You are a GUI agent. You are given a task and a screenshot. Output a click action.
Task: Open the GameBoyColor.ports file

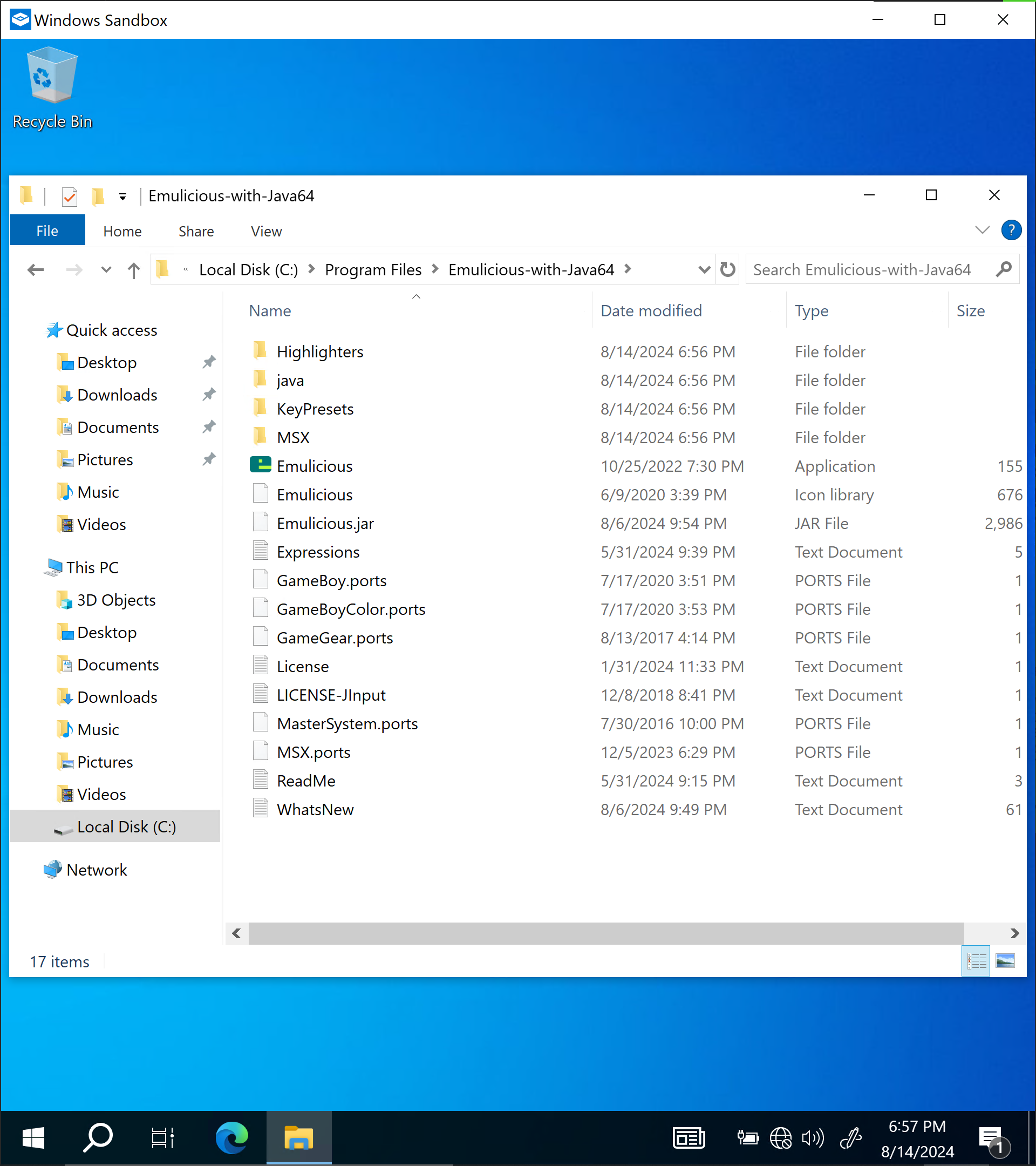(x=352, y=608)
